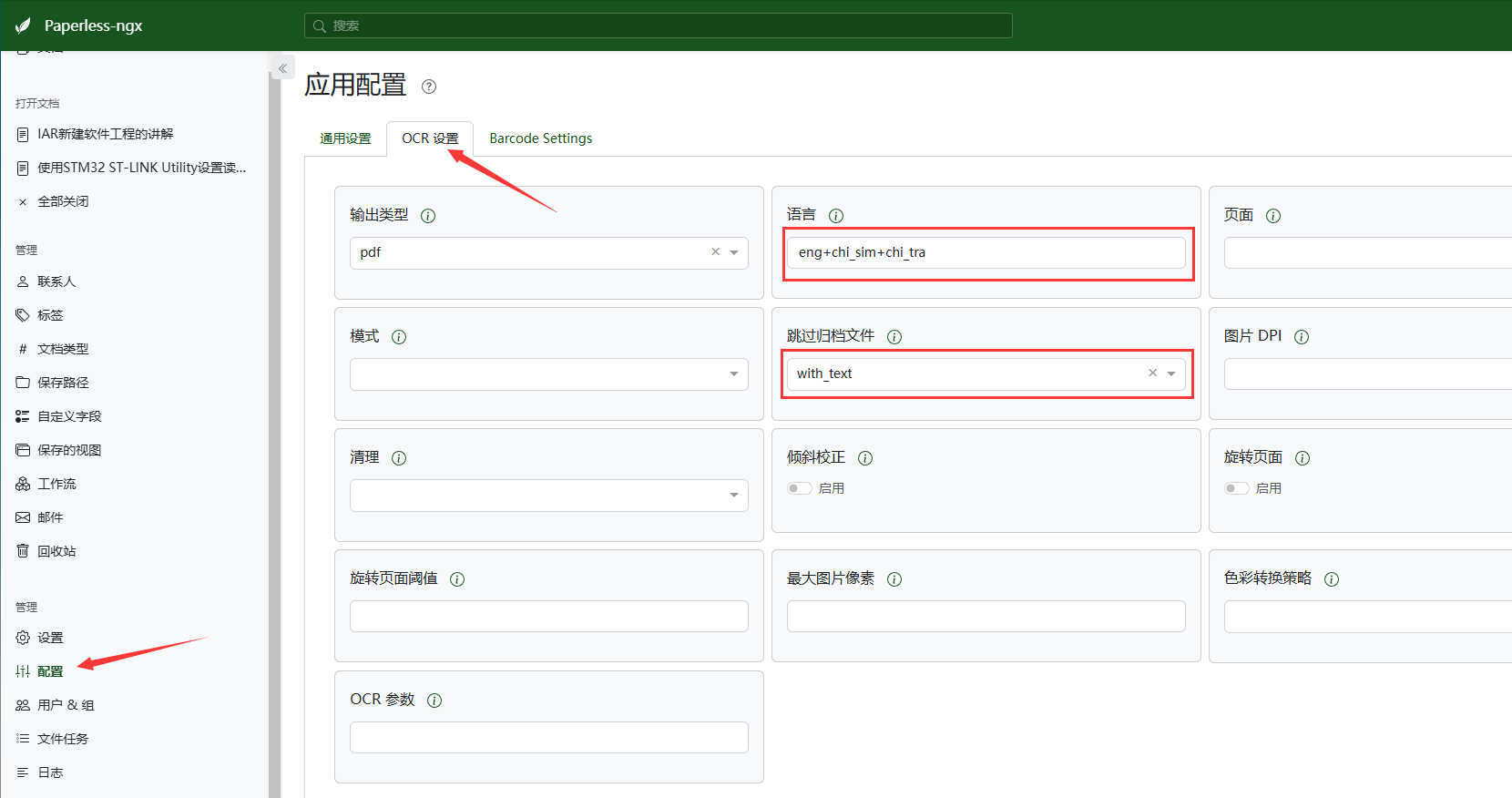The width and height of the screenshot is (1512, 798).
Task: Close all open documents with 全部关闭
Action: coord(63,201)
